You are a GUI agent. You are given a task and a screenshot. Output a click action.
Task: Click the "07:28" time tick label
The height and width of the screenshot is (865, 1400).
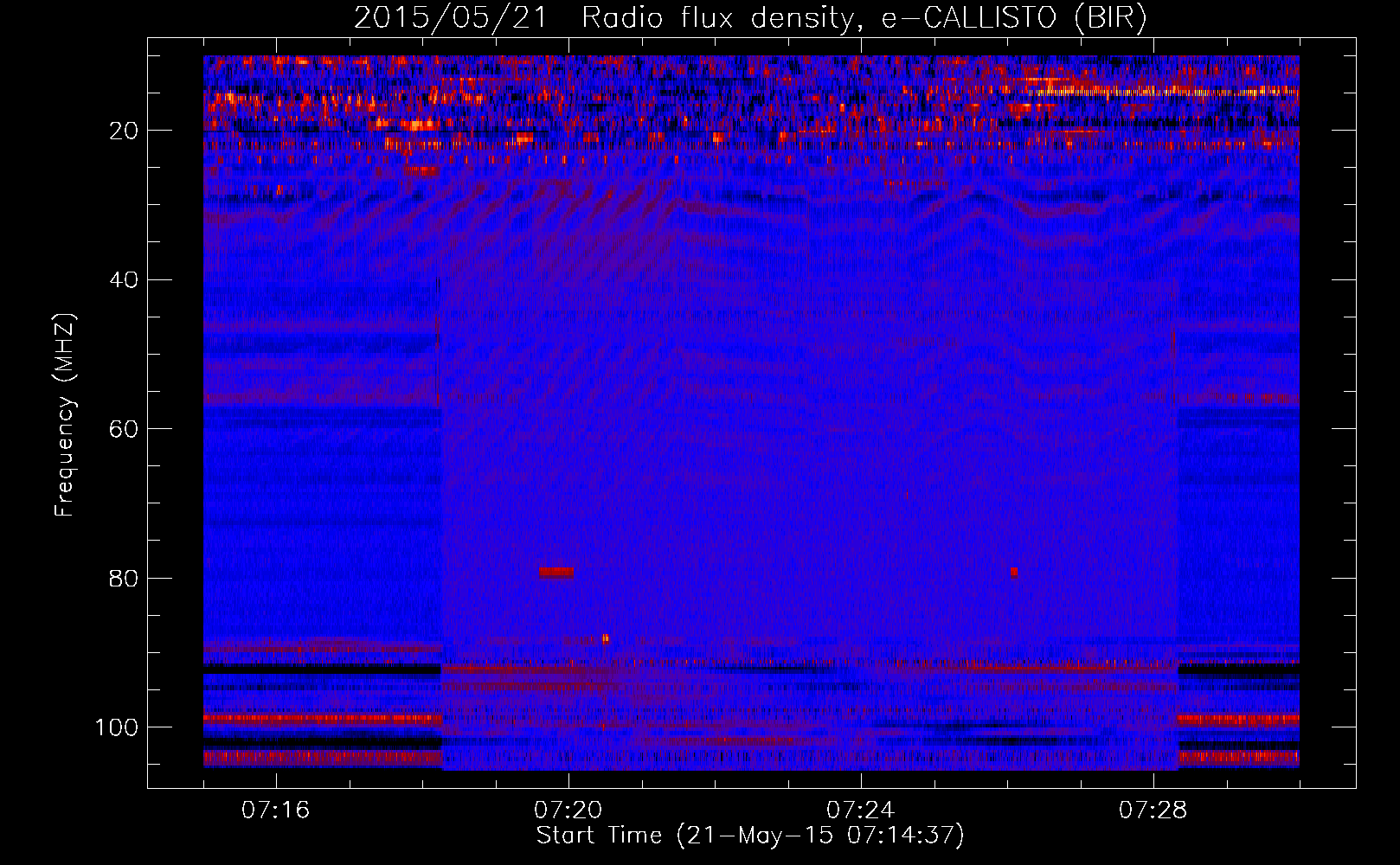(x=1153, y=810)
